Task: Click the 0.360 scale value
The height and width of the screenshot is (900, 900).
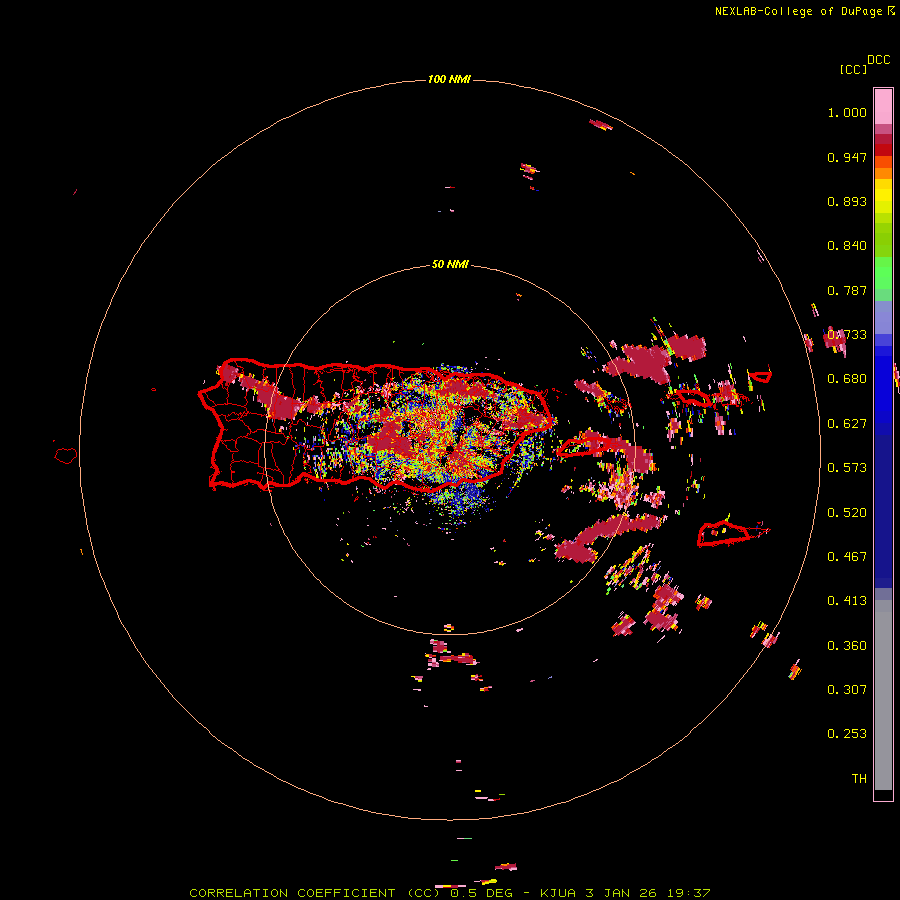Action: [x=847, y=646]
